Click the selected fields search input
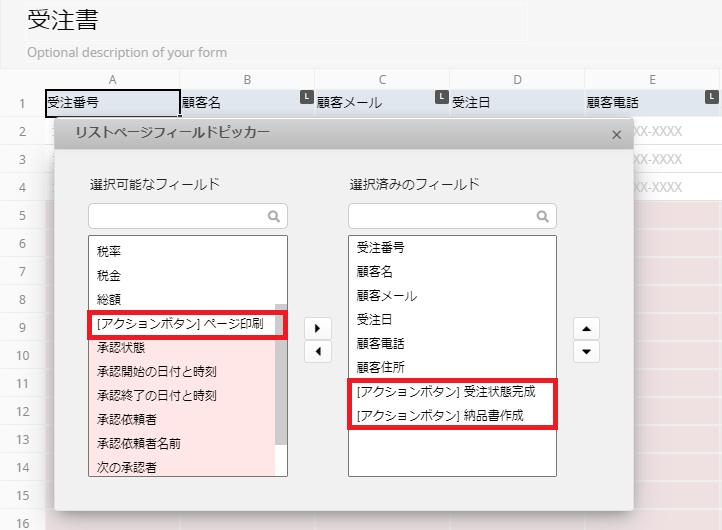722x530 pixels. coord(441,216)
